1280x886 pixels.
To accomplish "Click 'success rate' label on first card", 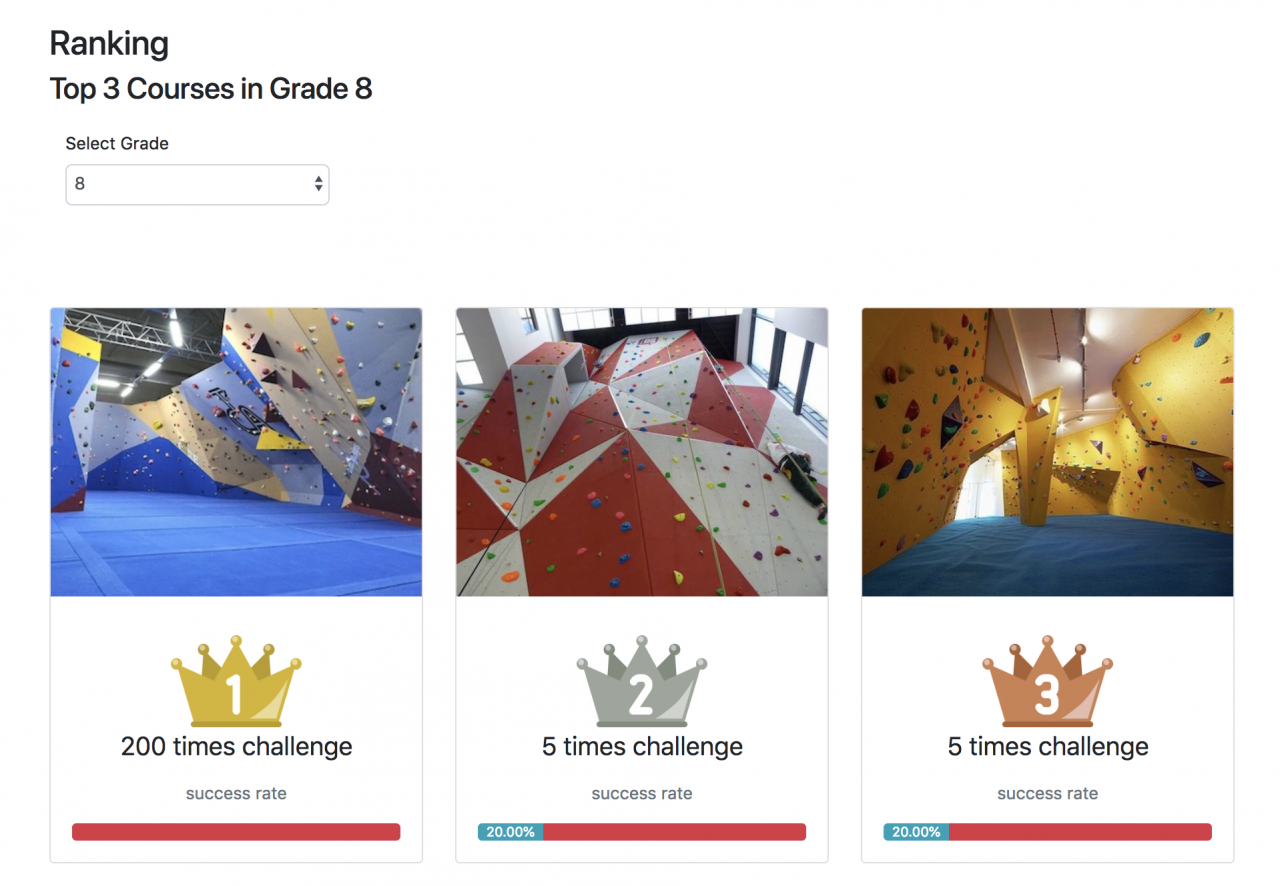I will tap(236, 794).
